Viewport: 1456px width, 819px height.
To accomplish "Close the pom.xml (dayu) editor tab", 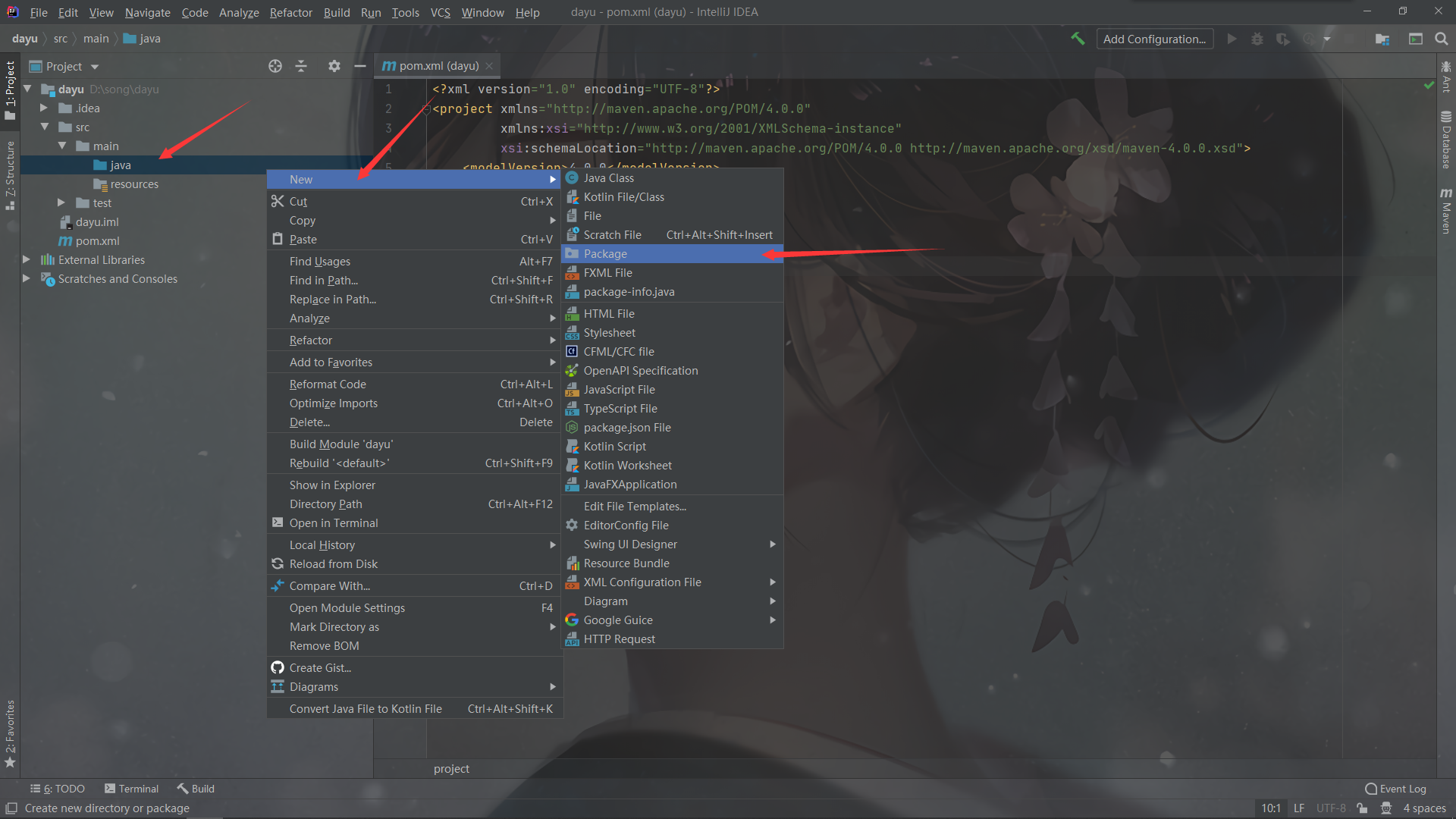I will coord(489,66).
